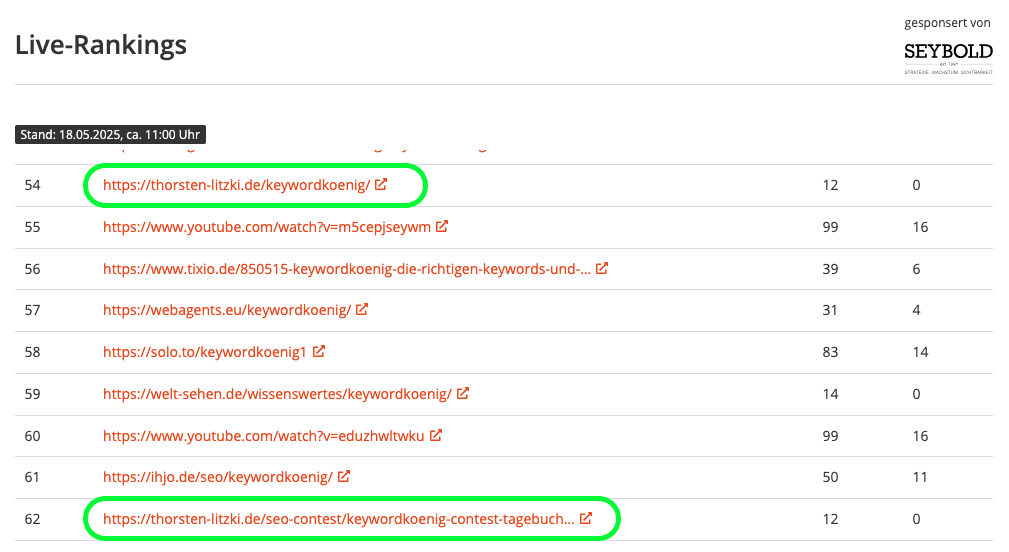Click the Live-Rankings heading

[x=101, y=45]
